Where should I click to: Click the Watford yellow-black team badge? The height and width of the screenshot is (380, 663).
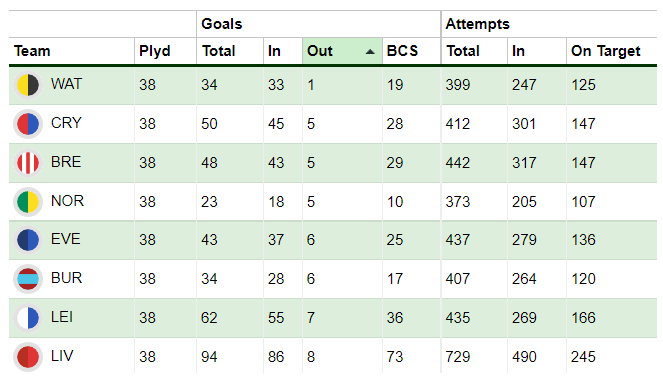(28, 85)
